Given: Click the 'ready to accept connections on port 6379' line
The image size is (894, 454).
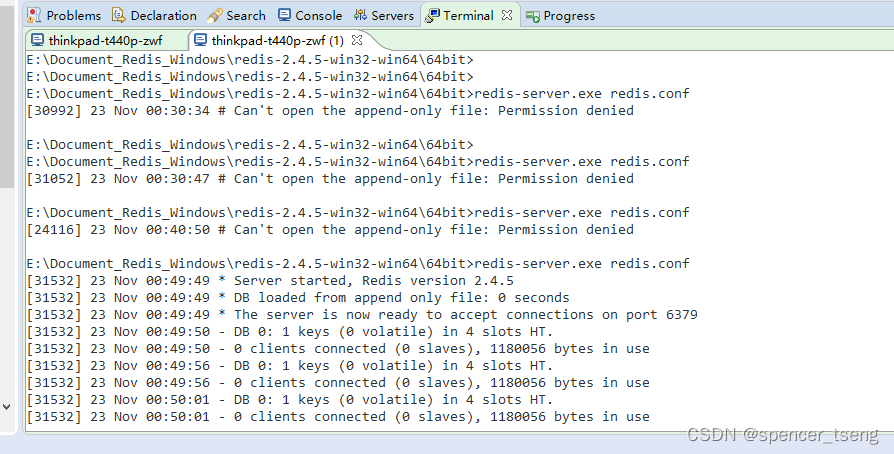Looking at the screenshot, I should 362,314.
